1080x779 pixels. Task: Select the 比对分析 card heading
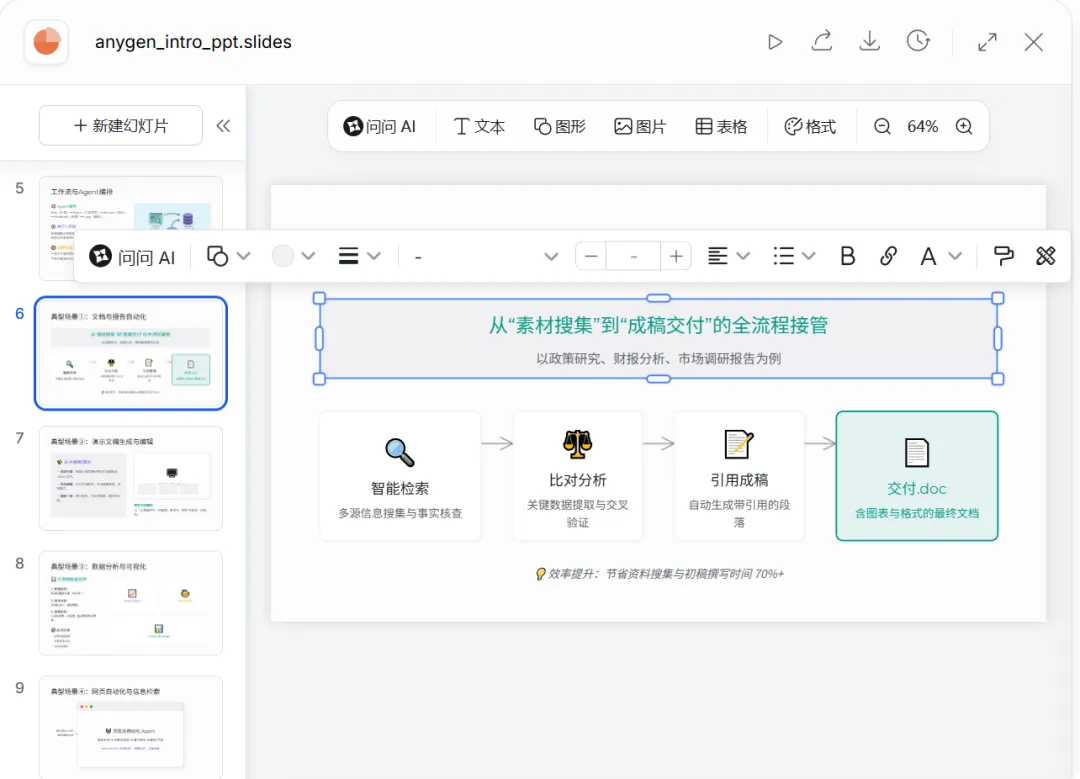(577, 480)
